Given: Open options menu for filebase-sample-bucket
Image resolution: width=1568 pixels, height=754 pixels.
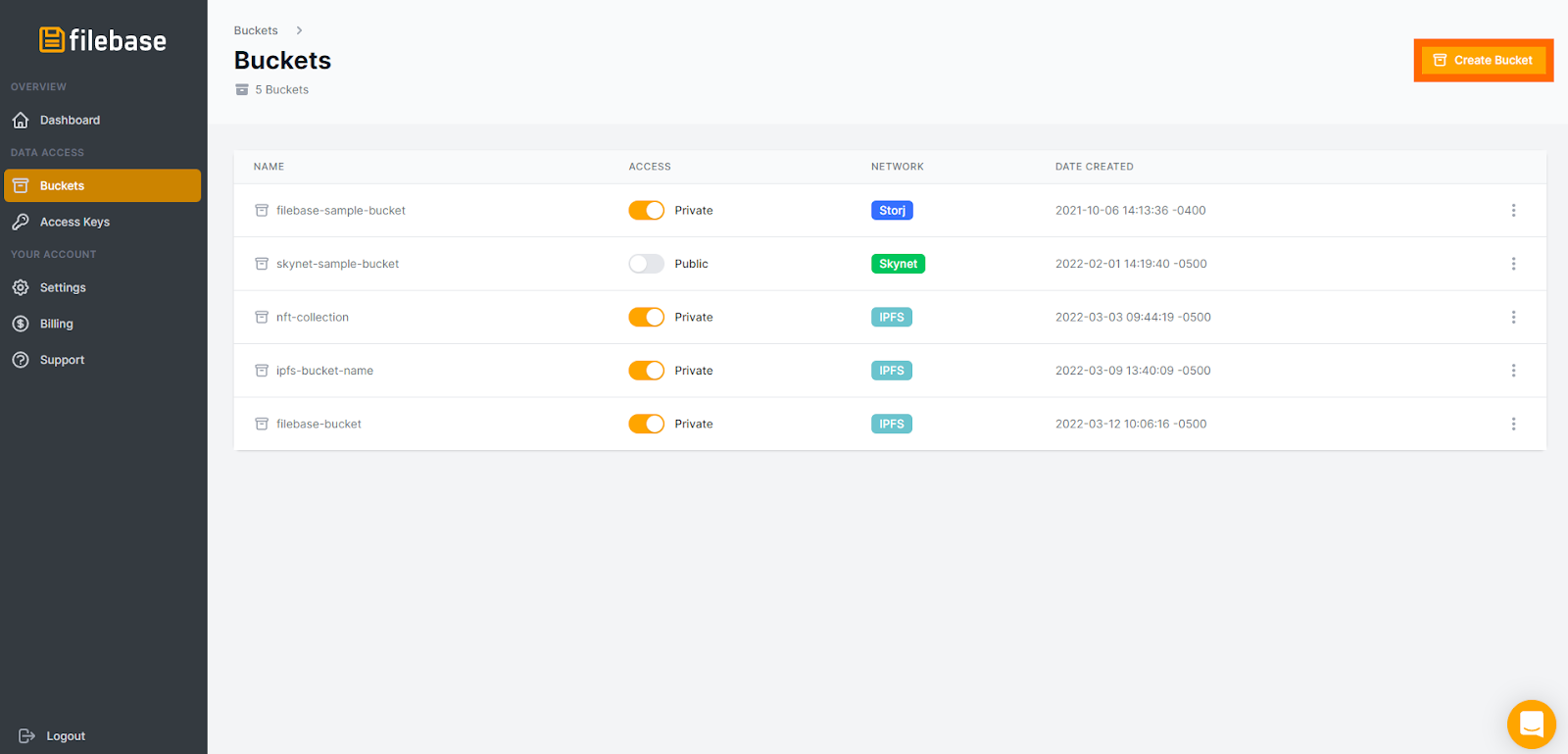Looking at the screenshot, I should (x=1513, y=211).
